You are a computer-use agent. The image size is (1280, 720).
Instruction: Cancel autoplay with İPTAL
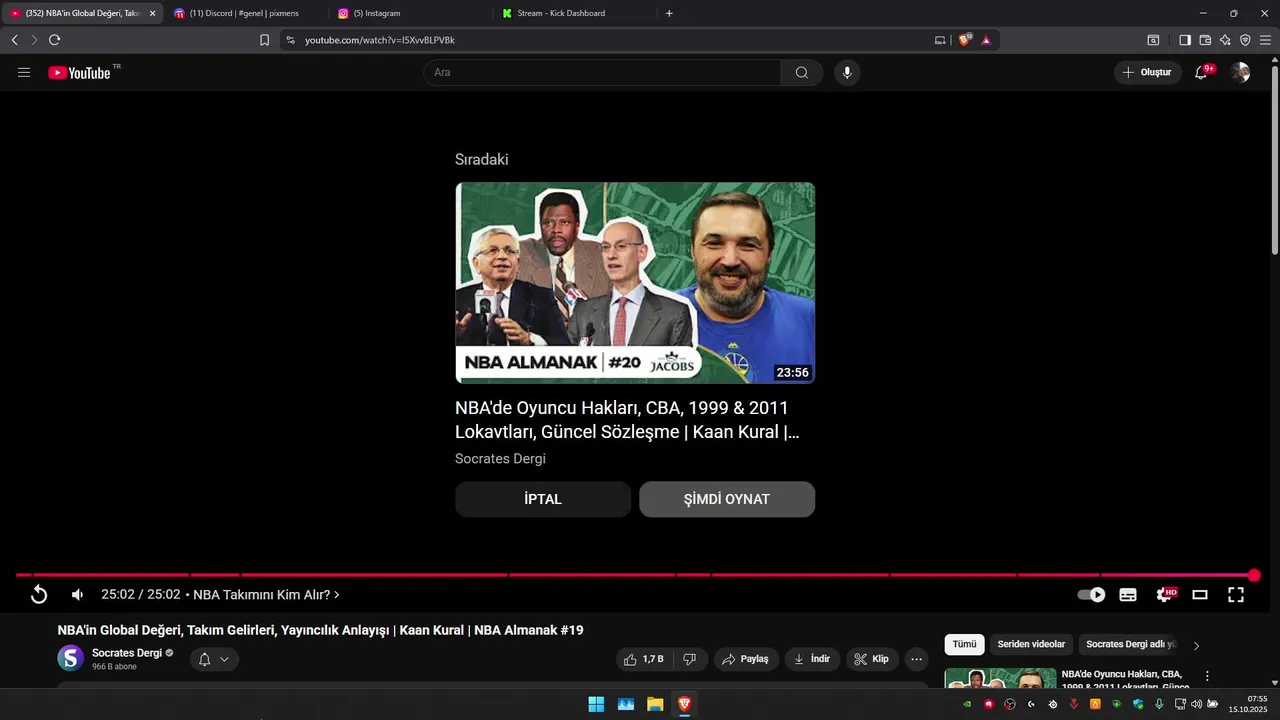(543, 499)
